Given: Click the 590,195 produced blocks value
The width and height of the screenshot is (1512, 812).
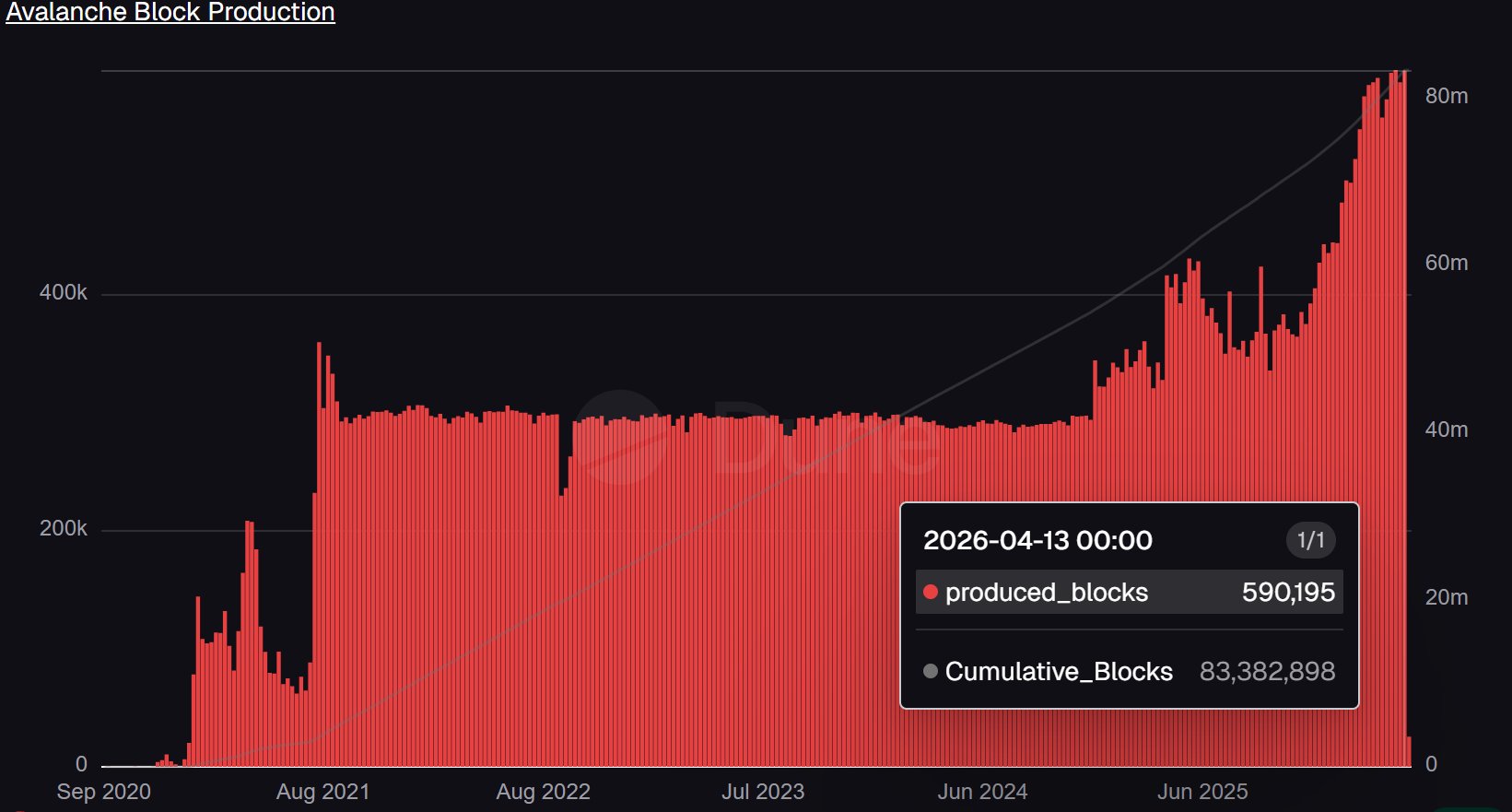Looking at the screenshot, I should [x=1288, y=592].
